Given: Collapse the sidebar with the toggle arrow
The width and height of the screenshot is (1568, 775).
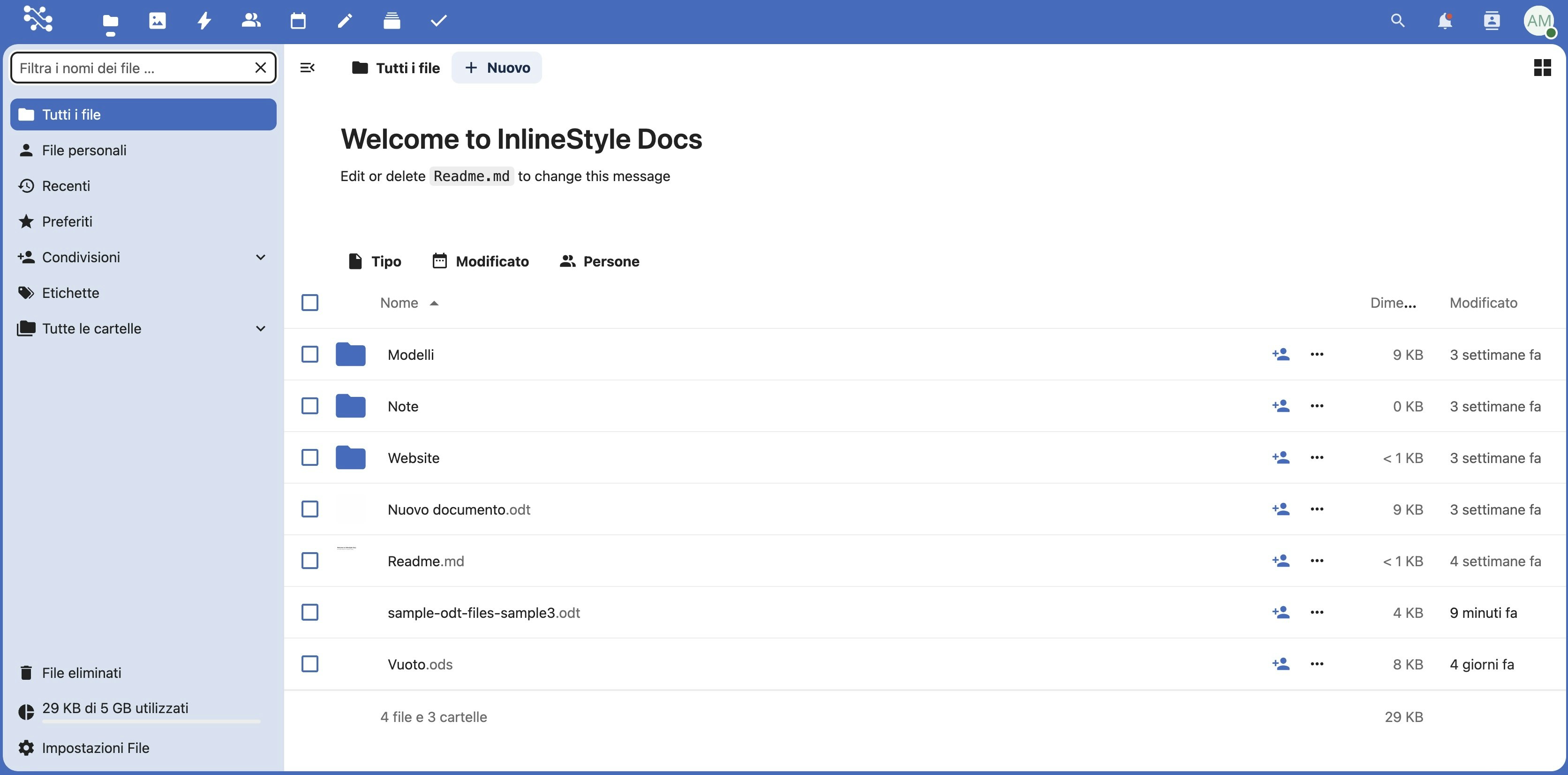Looking at the screenshot, I should (308, 68).
